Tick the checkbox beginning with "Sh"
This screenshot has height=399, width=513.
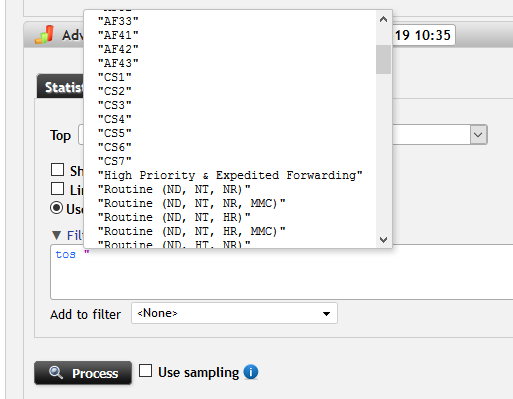coord(57,169)
